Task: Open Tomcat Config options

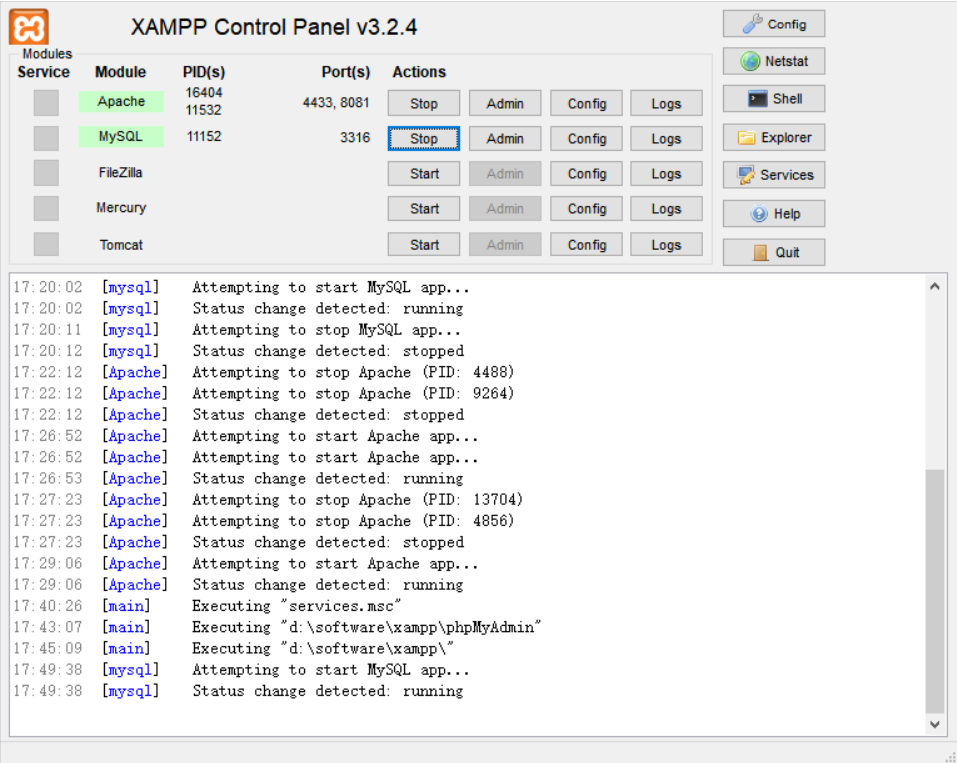Action: 587,245
